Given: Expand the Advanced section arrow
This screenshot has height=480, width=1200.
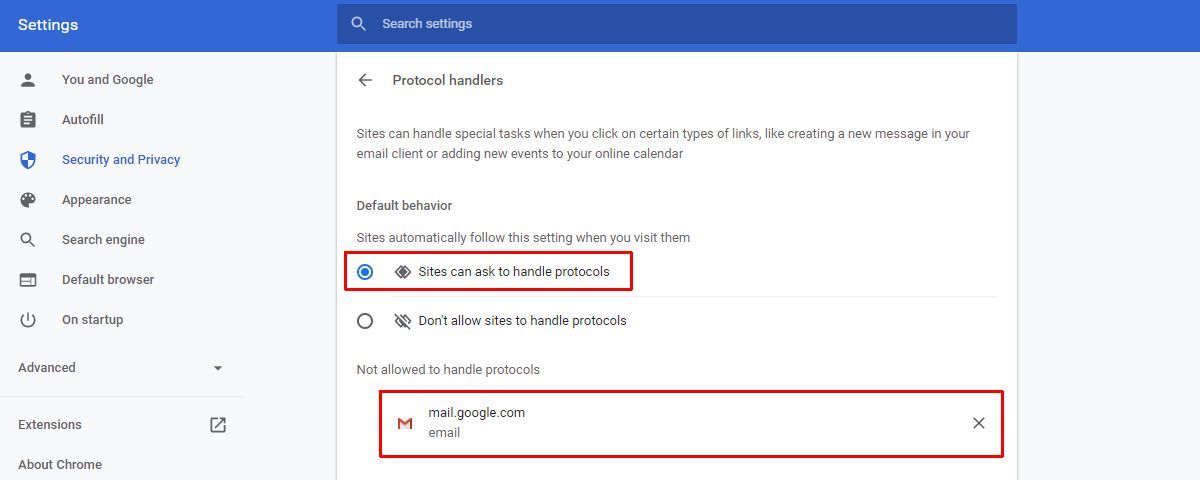Looking at the screenshot, I should (218, 368).
